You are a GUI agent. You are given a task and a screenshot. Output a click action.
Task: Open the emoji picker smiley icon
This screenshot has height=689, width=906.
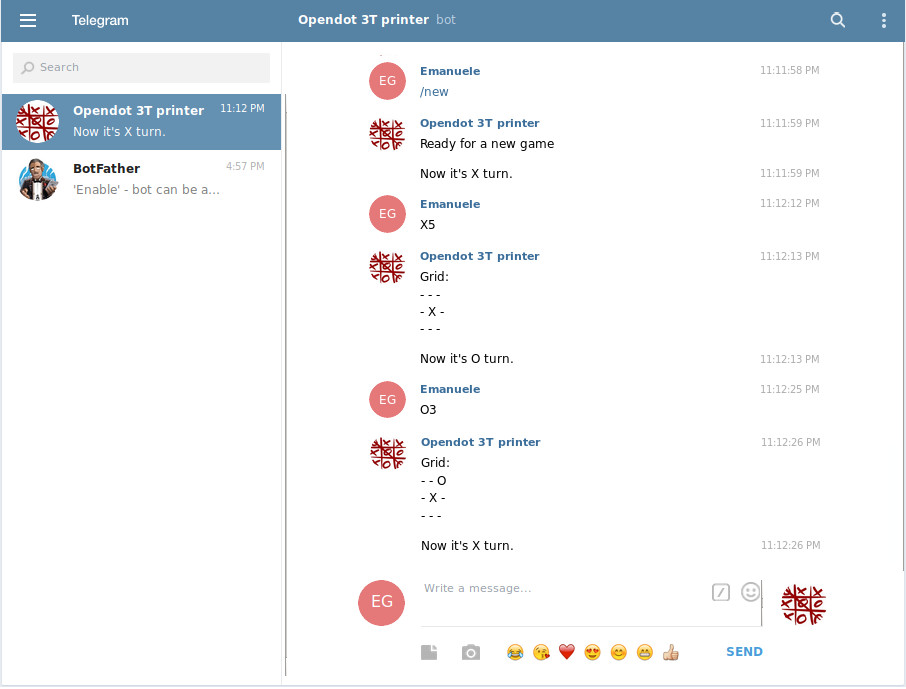click(x=750, y=592)
